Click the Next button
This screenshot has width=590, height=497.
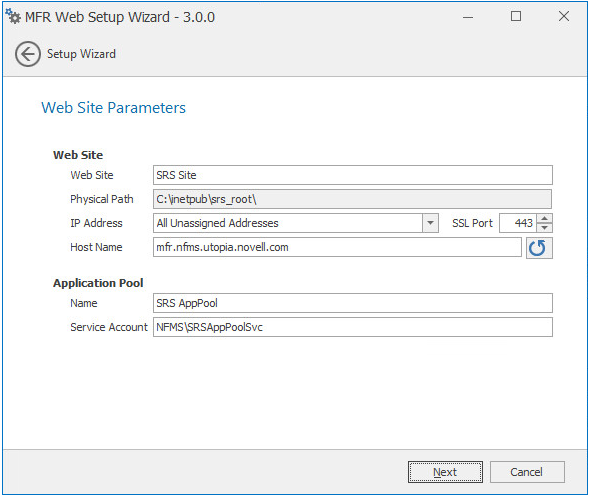point(445,472)
